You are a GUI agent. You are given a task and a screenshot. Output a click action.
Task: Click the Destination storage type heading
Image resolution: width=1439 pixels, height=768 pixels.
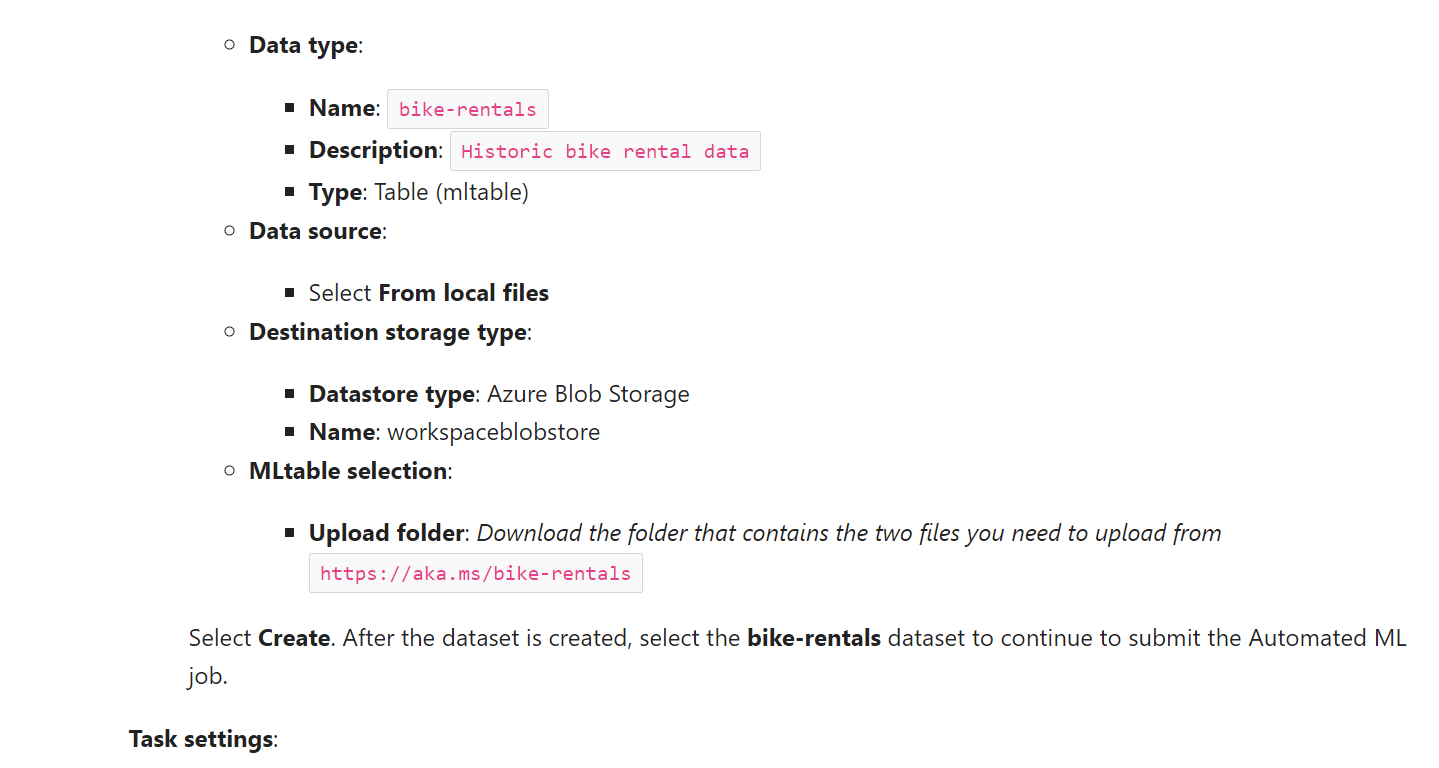pos(388,332)
